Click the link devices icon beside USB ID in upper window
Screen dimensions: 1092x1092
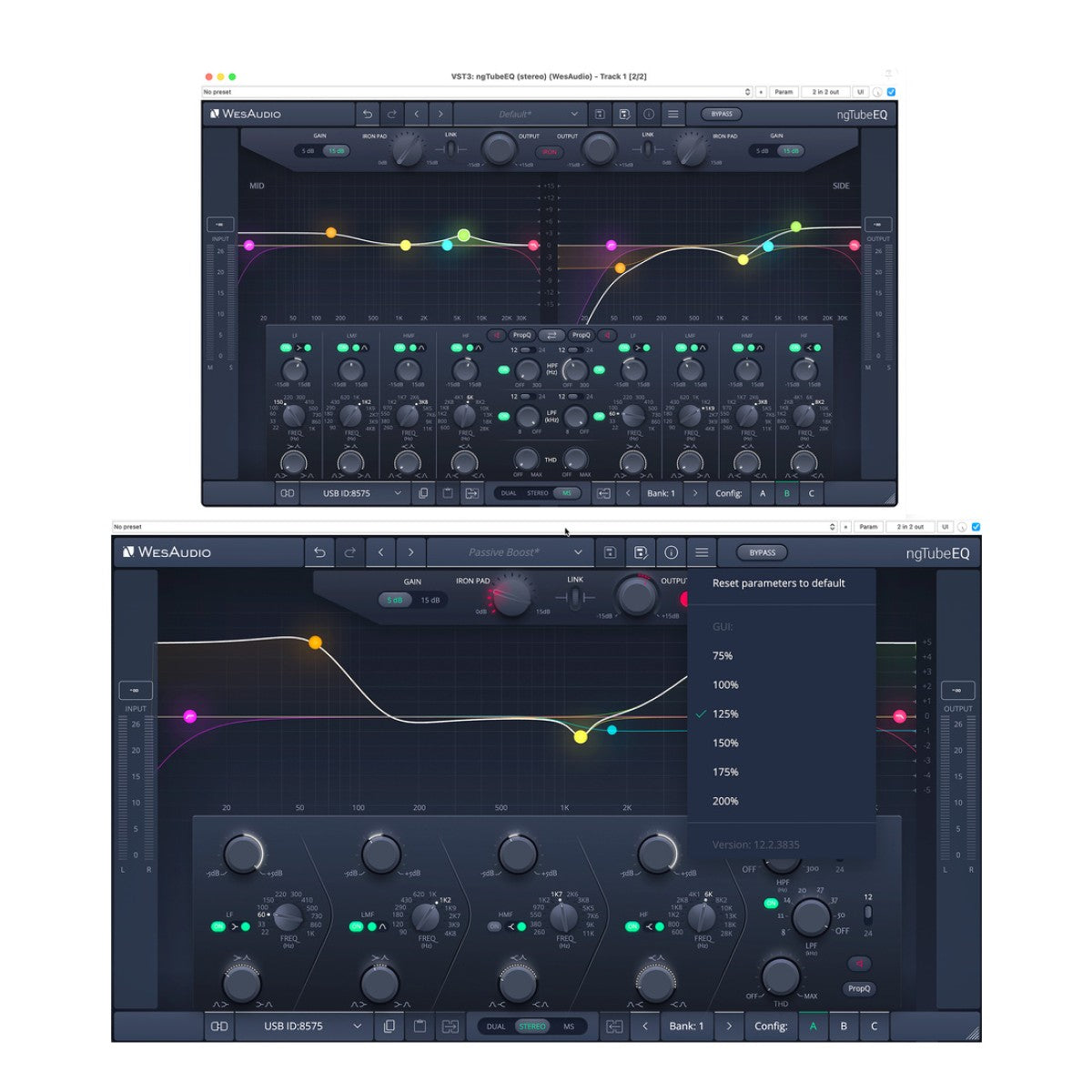288,493
